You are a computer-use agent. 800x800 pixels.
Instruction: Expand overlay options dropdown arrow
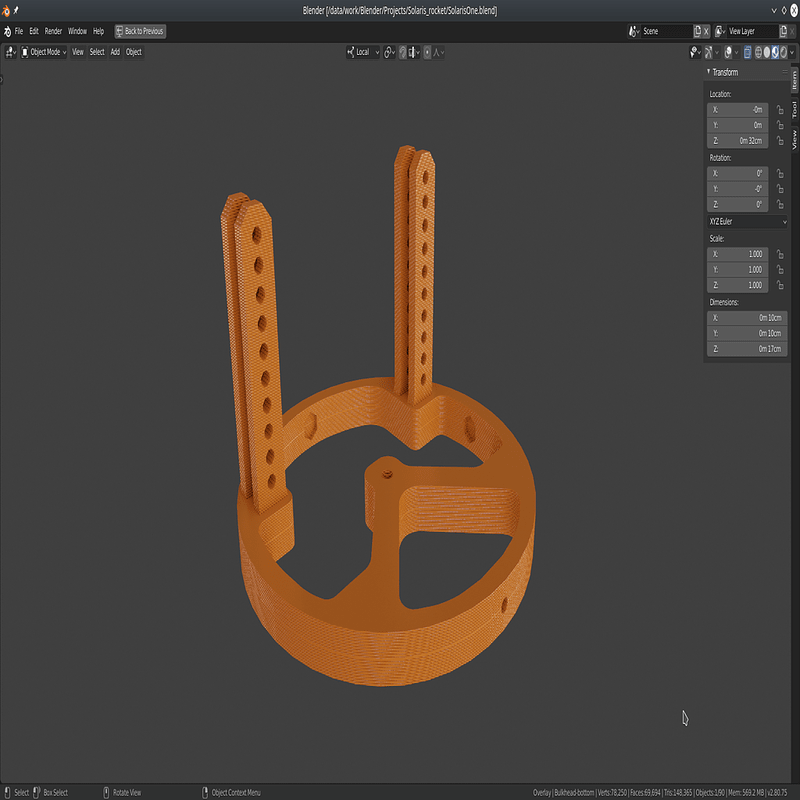(737, 52)
